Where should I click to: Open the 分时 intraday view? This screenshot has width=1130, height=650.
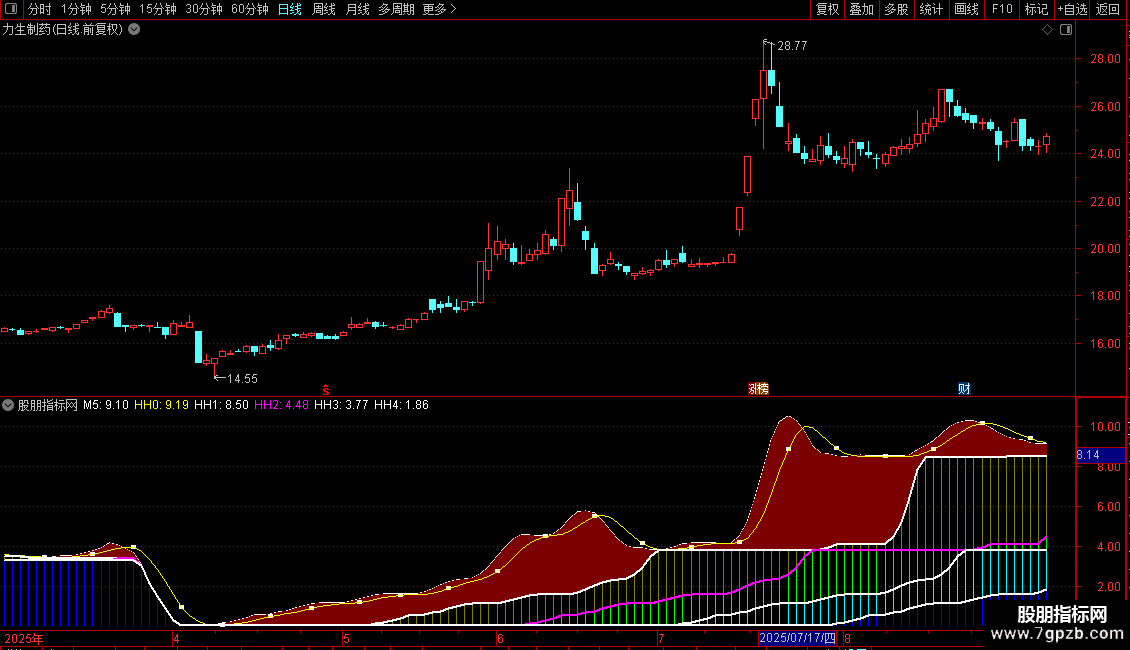coord(39,9)
